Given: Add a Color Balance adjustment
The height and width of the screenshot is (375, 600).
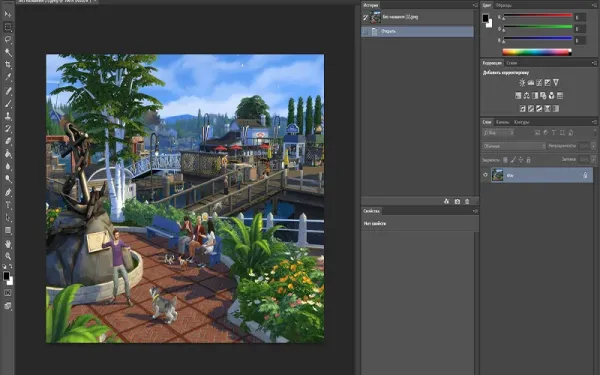Looking at the screenshot, I should pyautogui.click(x=527, y=96).
